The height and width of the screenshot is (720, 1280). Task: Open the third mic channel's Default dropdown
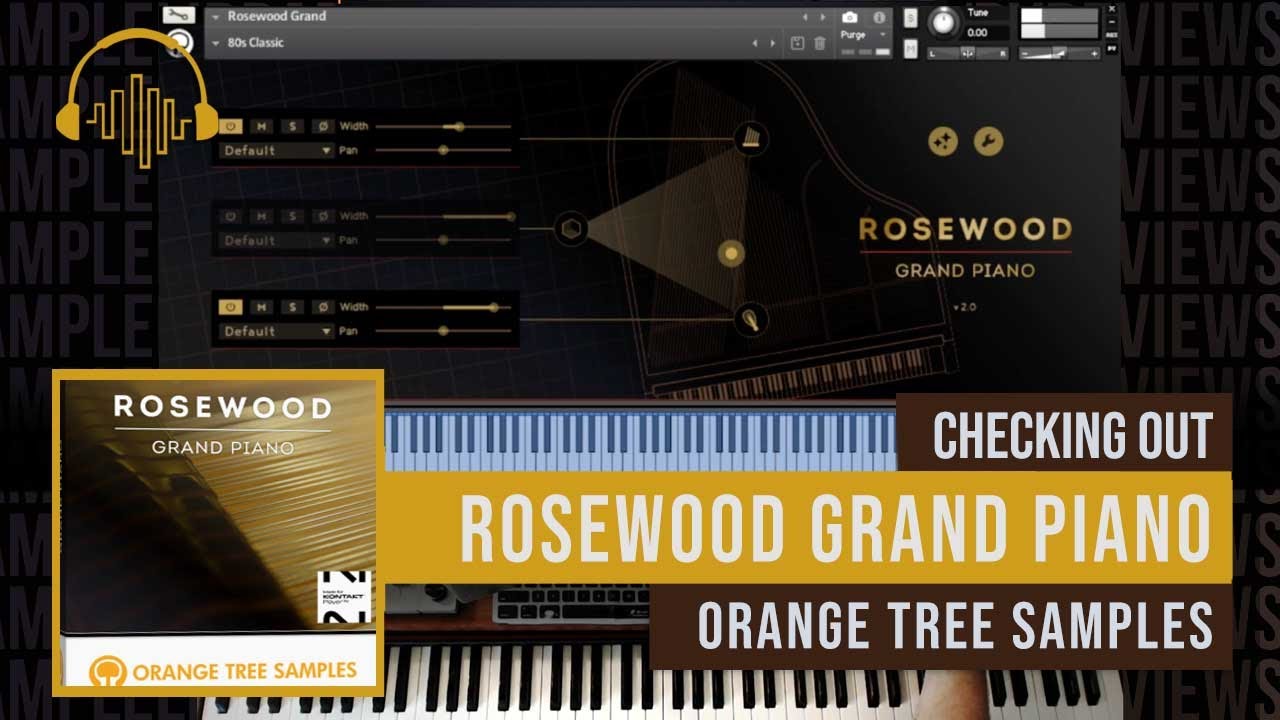[x=277, y=331]
